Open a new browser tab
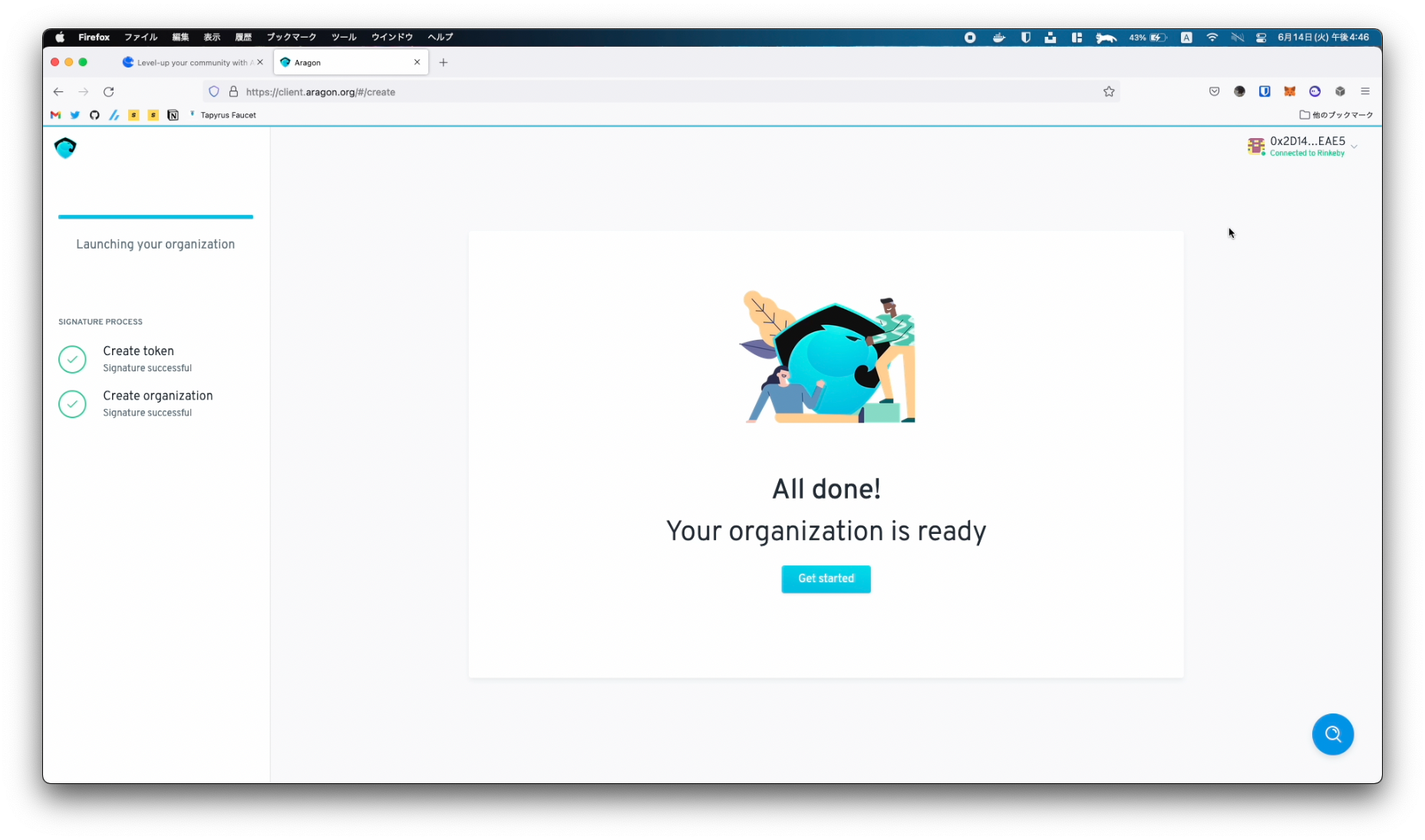The image size is (1425, 840). (444, 63)
